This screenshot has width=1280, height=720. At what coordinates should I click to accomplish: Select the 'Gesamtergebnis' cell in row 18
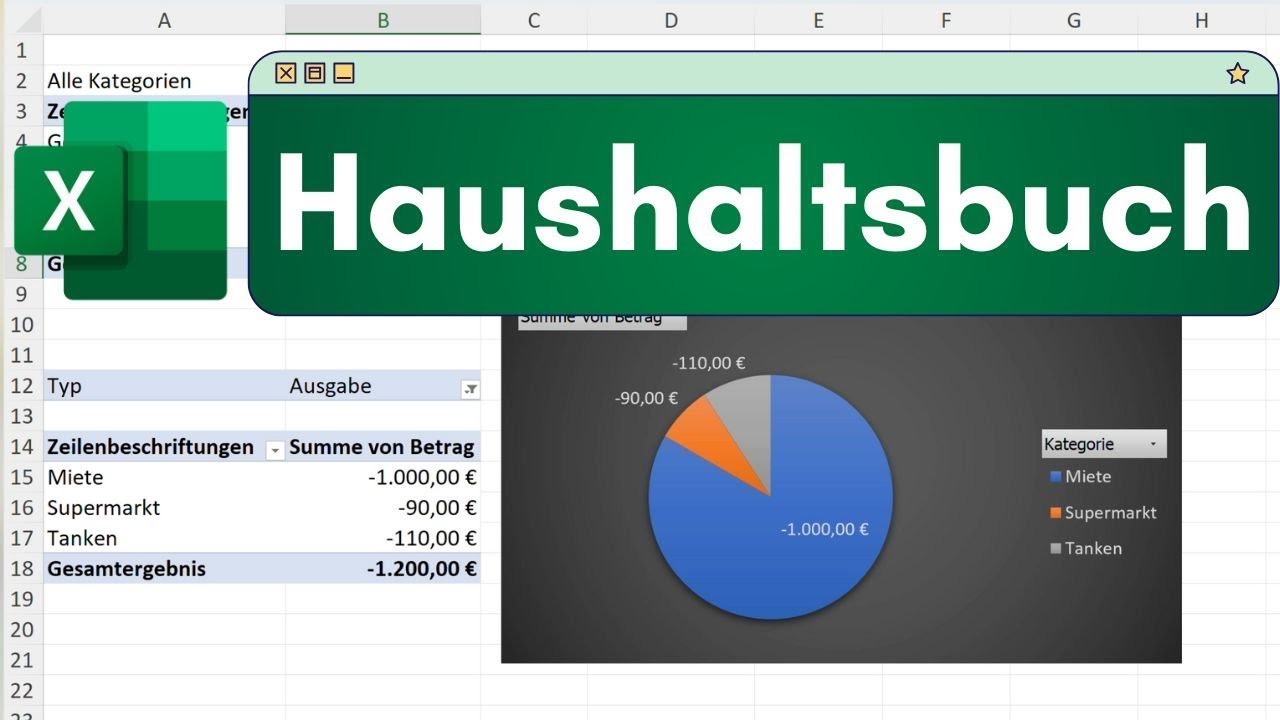165,569
